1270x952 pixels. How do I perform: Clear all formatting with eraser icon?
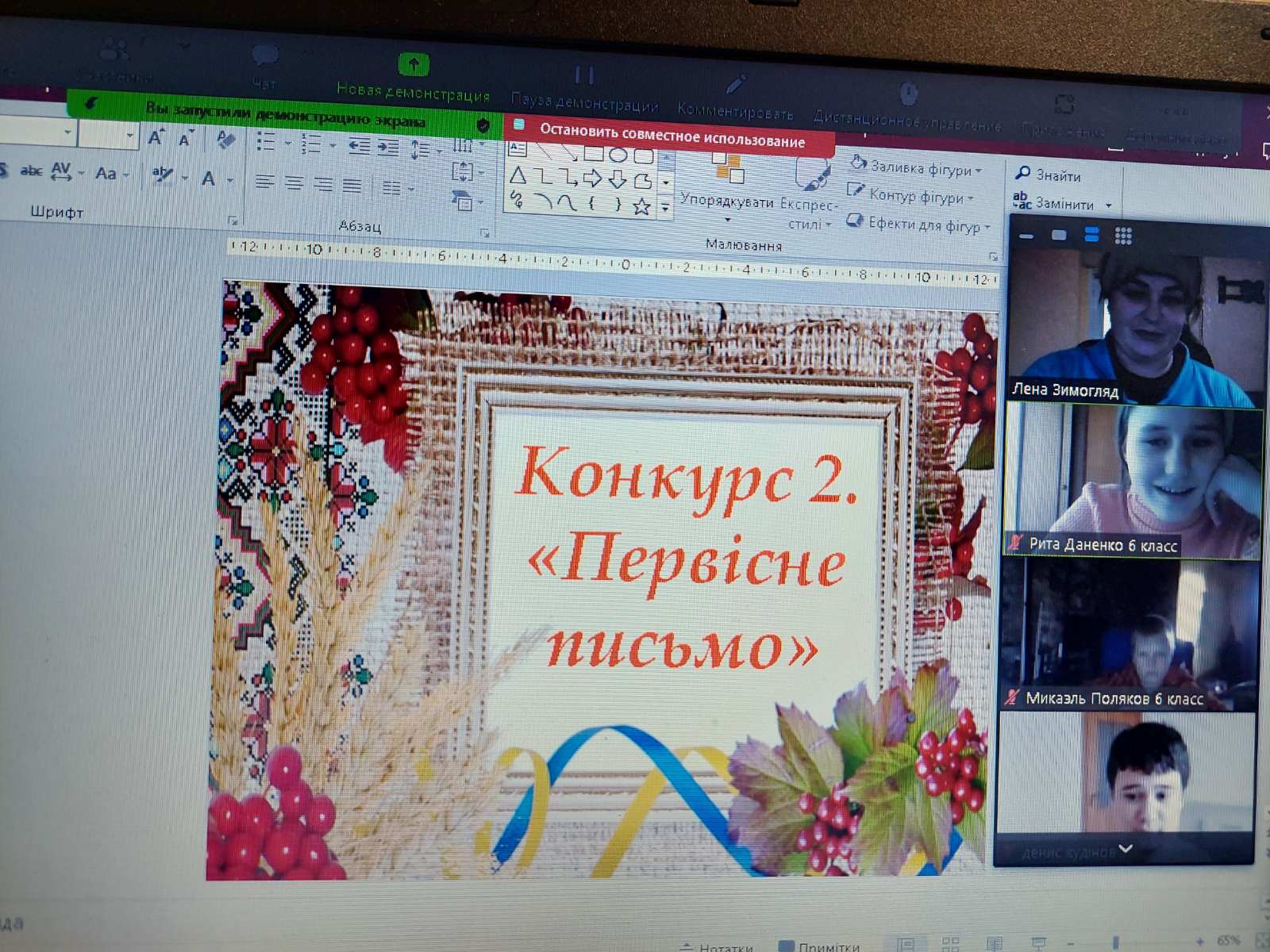[x=226, y=140]
